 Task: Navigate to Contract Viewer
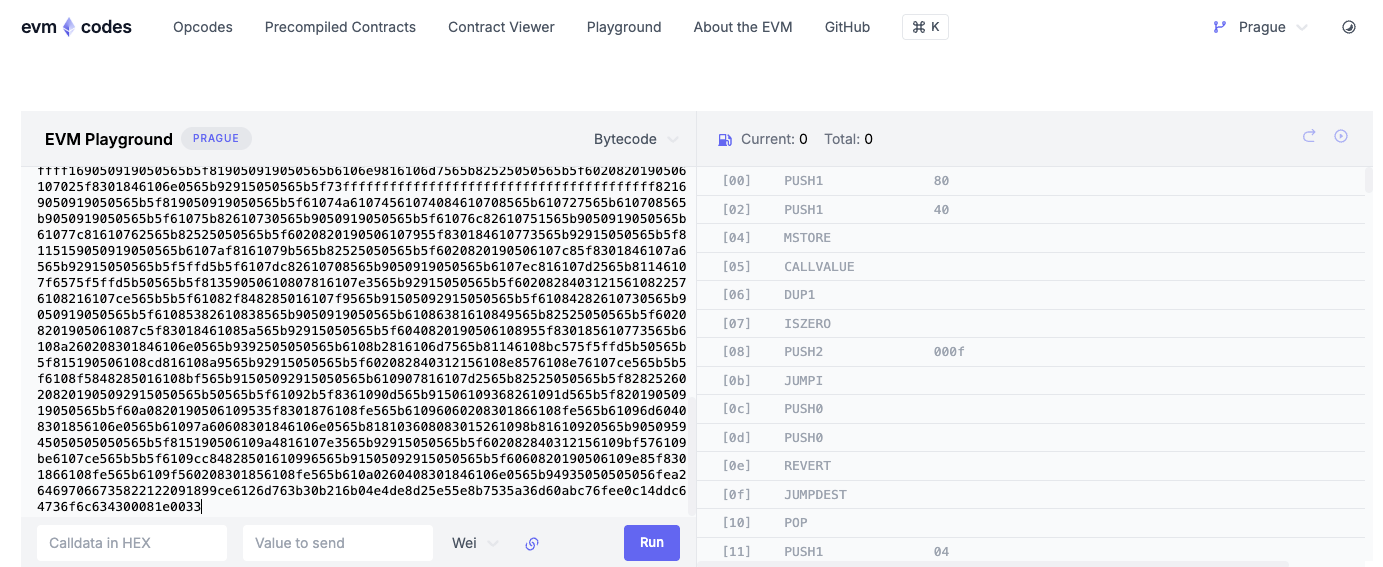(501, 27)
